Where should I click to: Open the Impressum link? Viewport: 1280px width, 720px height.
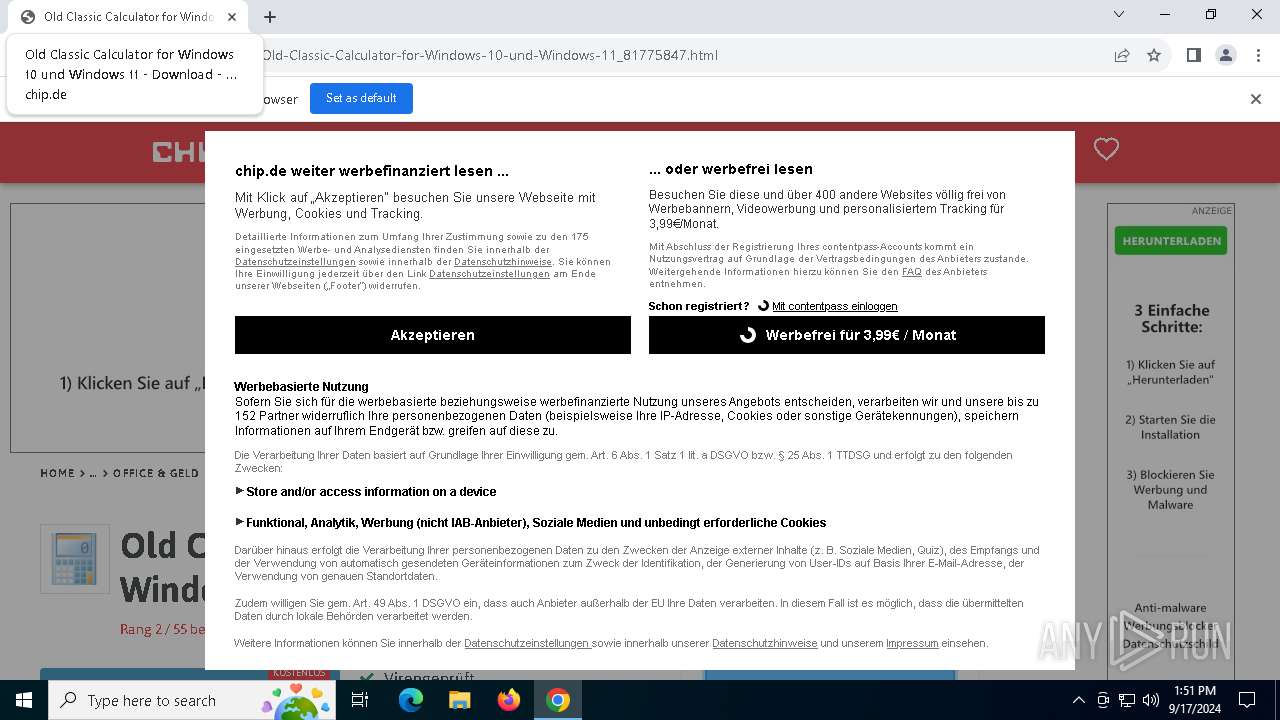click(912, 643)
